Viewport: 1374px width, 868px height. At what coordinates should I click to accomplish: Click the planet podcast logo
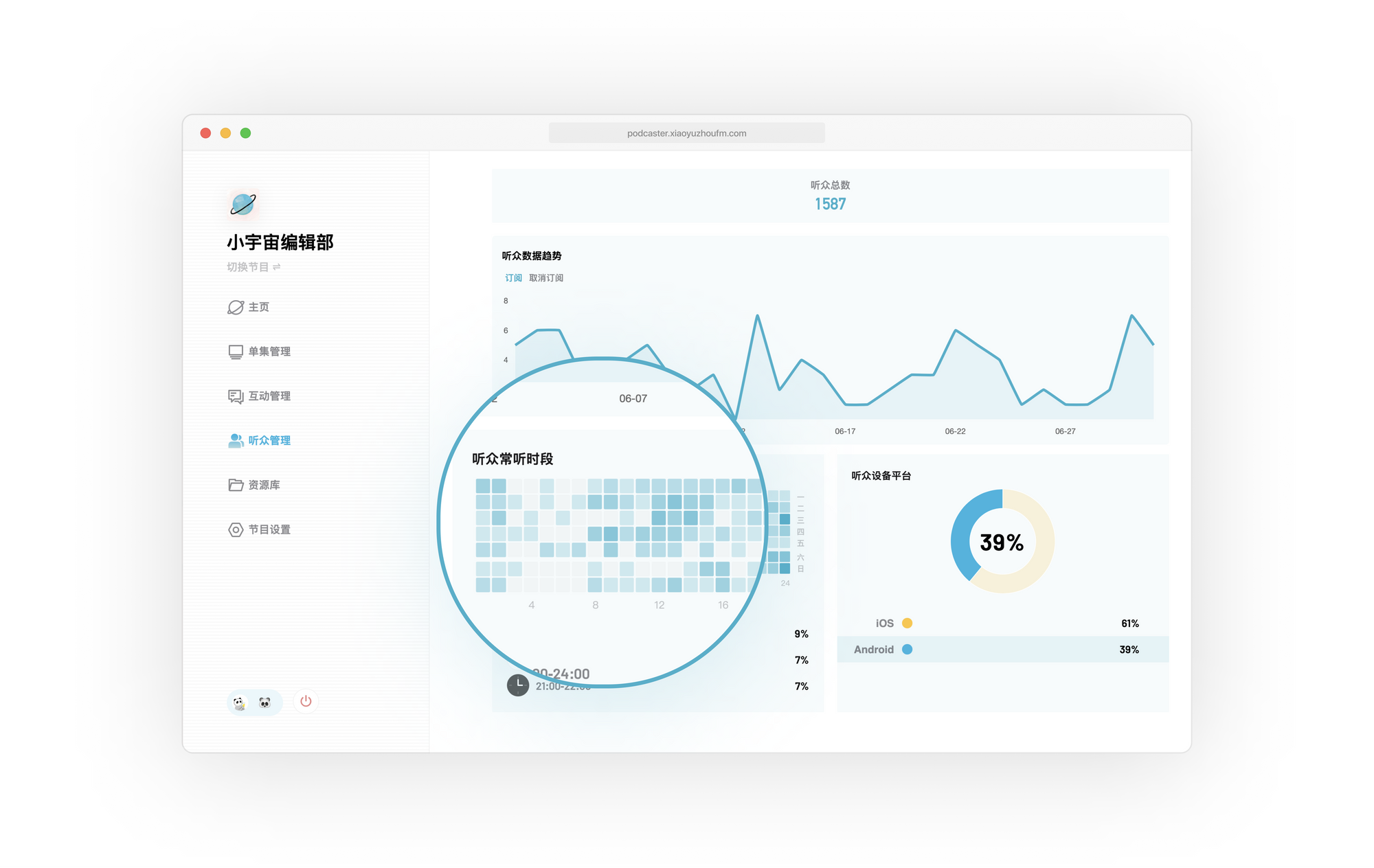pos(243,204)
